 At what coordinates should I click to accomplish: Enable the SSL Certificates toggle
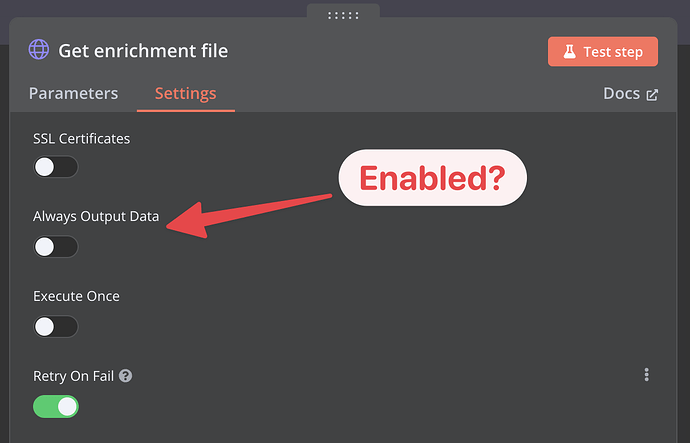pos(56,167)
